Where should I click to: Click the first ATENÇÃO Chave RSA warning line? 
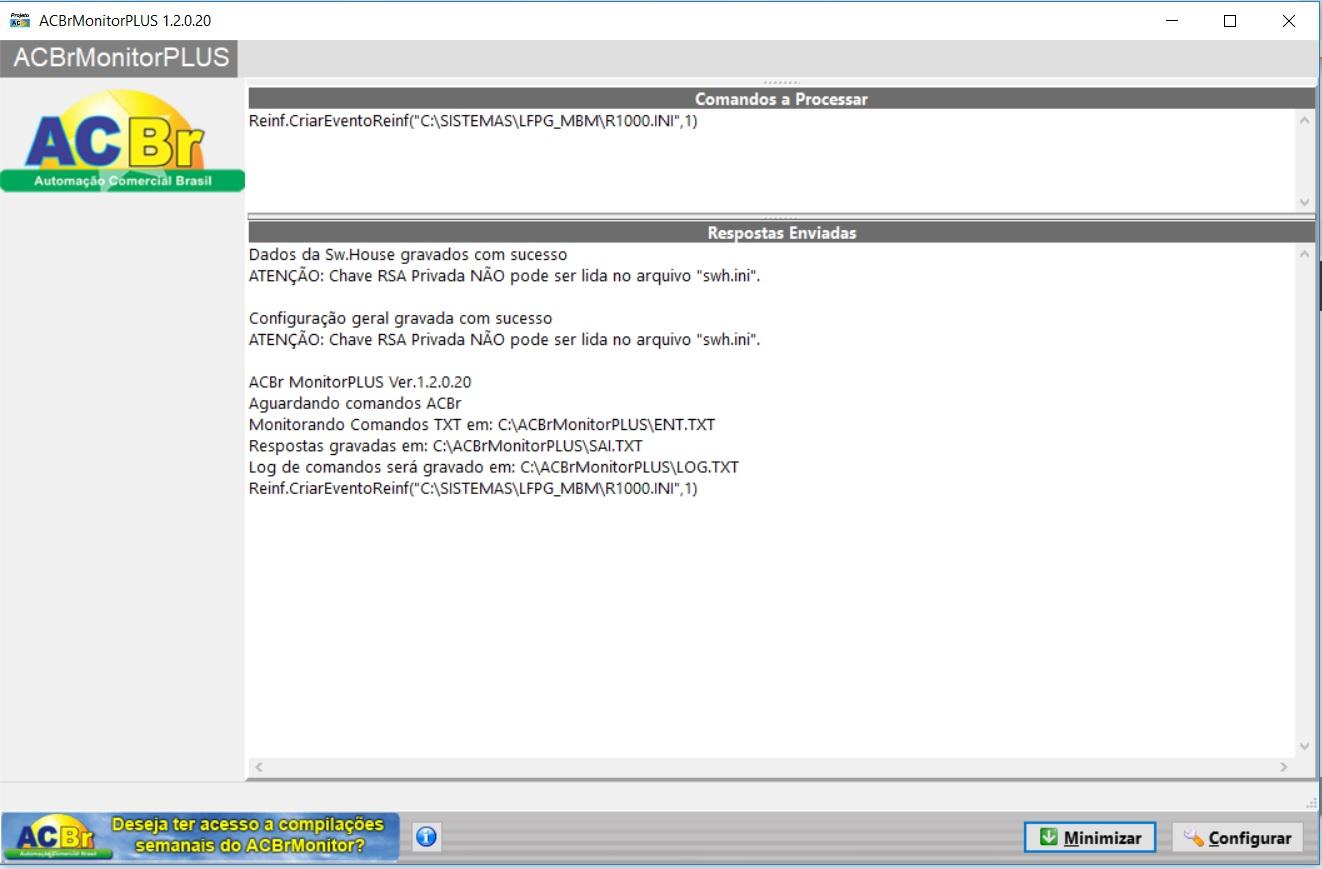pos(505,276)
